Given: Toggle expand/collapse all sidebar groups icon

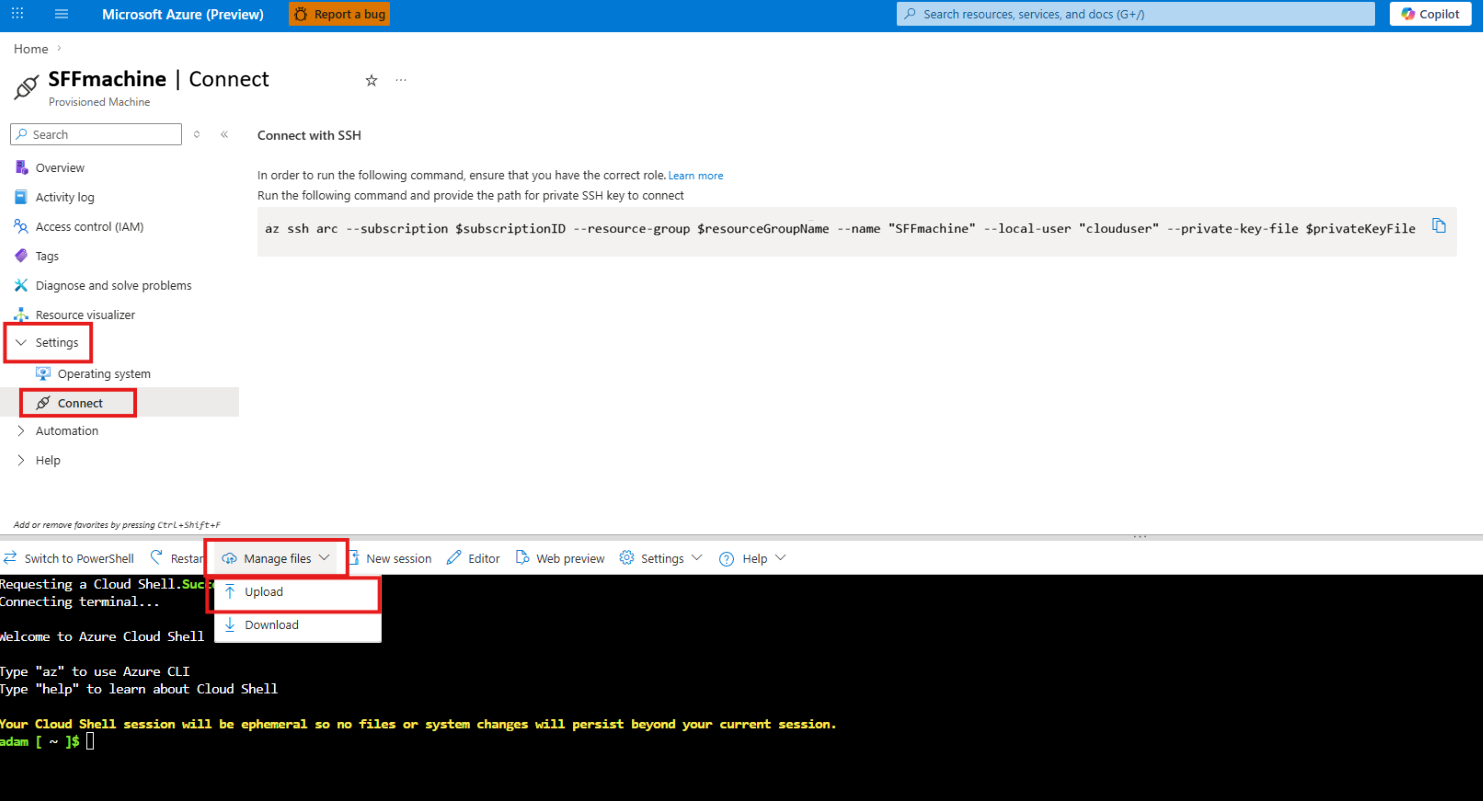Looking at the screenshot, I should pyautogui.click(x=197, y=134).
